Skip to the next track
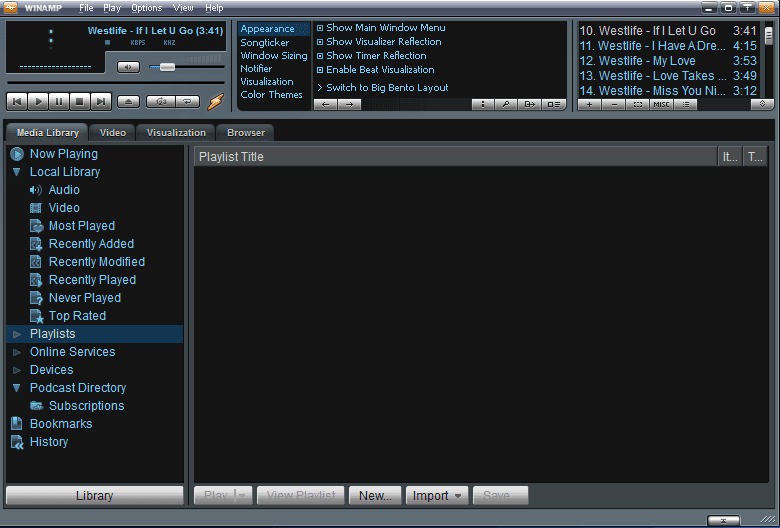 pos(101,102)
